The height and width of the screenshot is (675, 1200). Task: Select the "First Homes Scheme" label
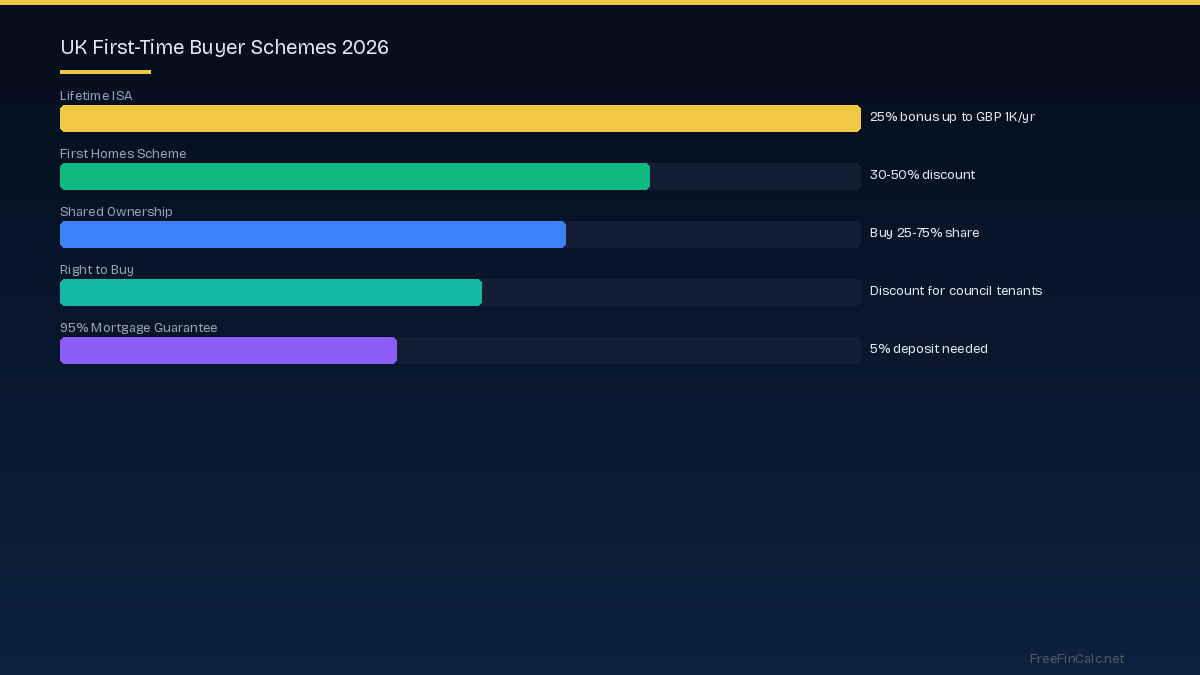[123, 154]
